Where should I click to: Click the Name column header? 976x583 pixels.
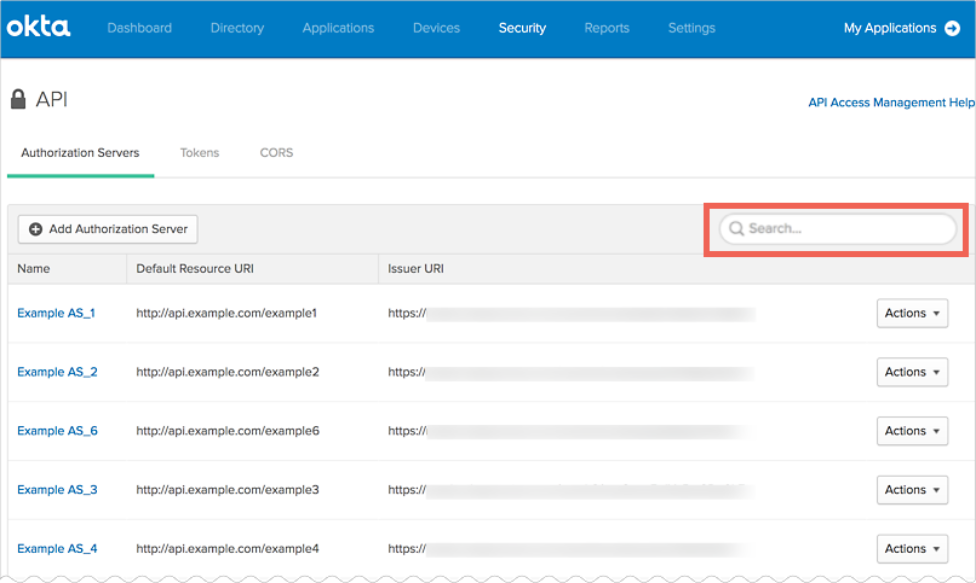click(x=34, y=269)
